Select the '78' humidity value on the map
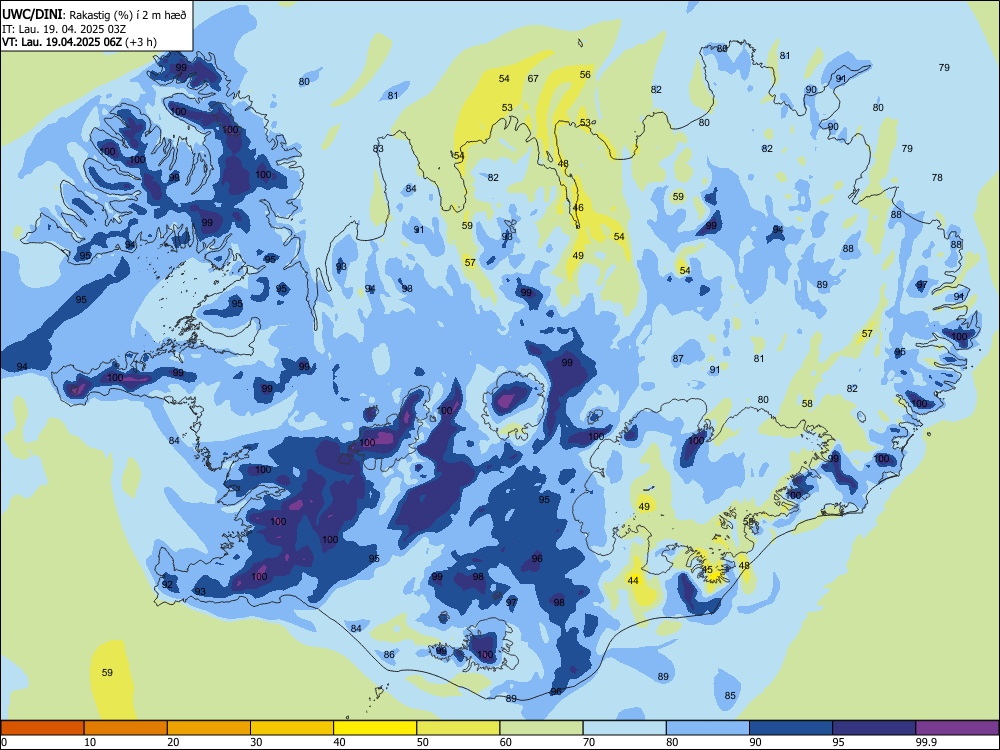Screen dimensions: 1000x750 pos(937,177)
